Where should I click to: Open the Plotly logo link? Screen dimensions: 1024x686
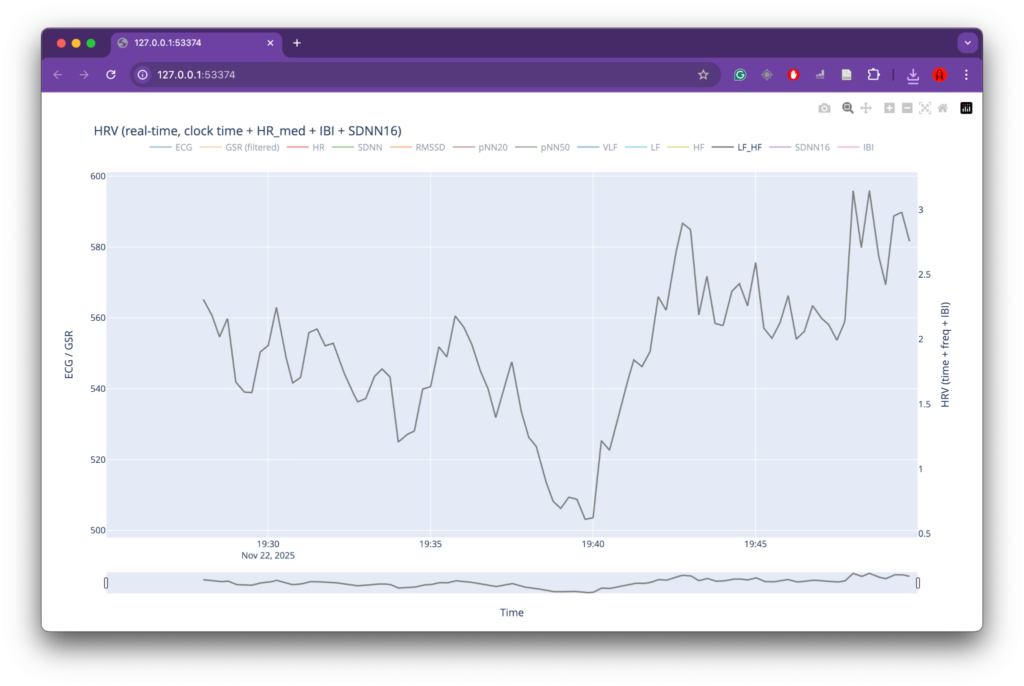[966, 108]
